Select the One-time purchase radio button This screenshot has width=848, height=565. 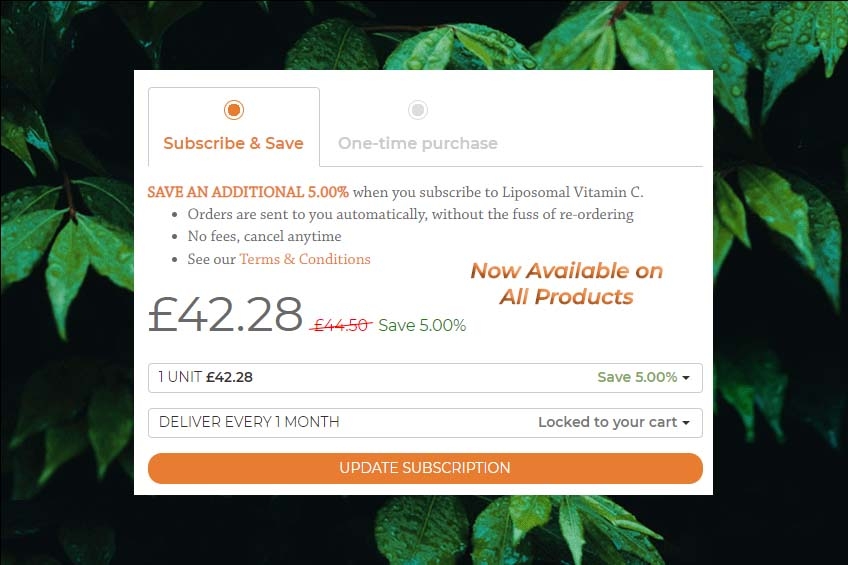pos(418,110)
